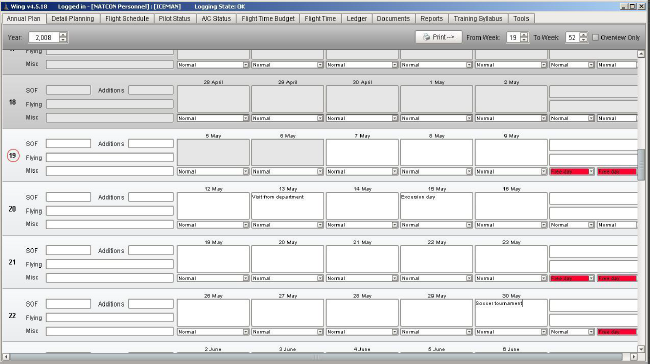Increase the To Week stepper value

point(583,35)
